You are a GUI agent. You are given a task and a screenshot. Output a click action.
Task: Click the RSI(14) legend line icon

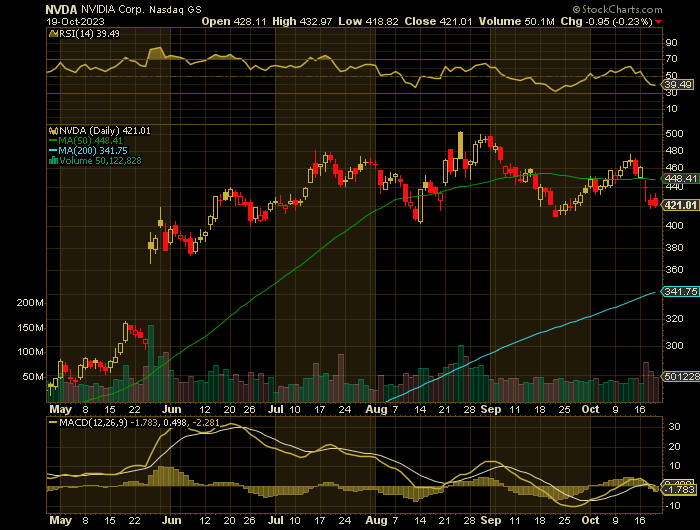click(53, 33)
